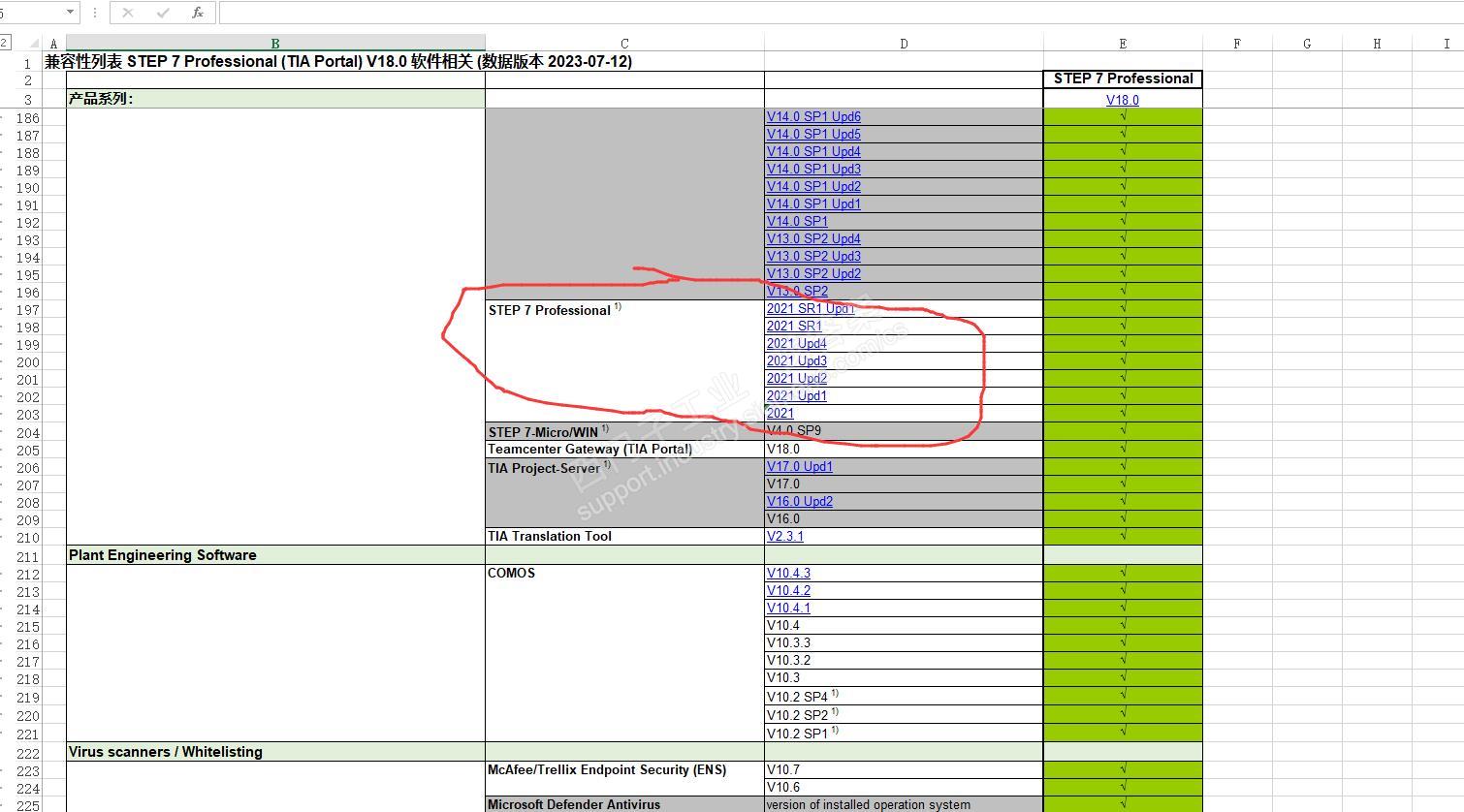The height and width of the screenshot is (812, 1464).
Task: Open the COMOS V10.4.1 link
Action: click(788, 608)
